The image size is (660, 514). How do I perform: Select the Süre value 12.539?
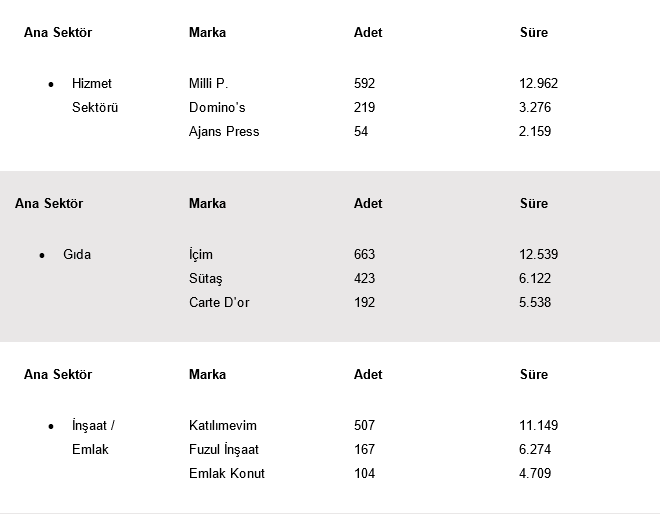tap(538, 255)
